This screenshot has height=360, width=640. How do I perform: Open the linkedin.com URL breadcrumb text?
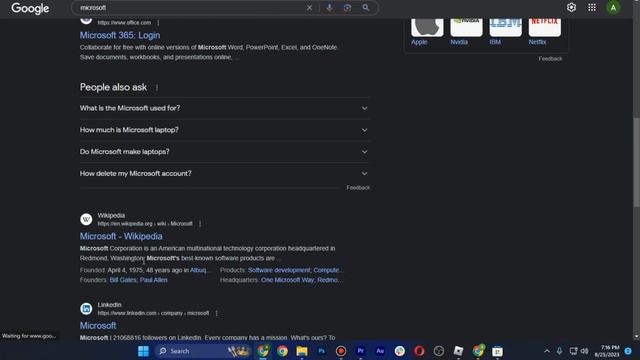coord(153,313)
